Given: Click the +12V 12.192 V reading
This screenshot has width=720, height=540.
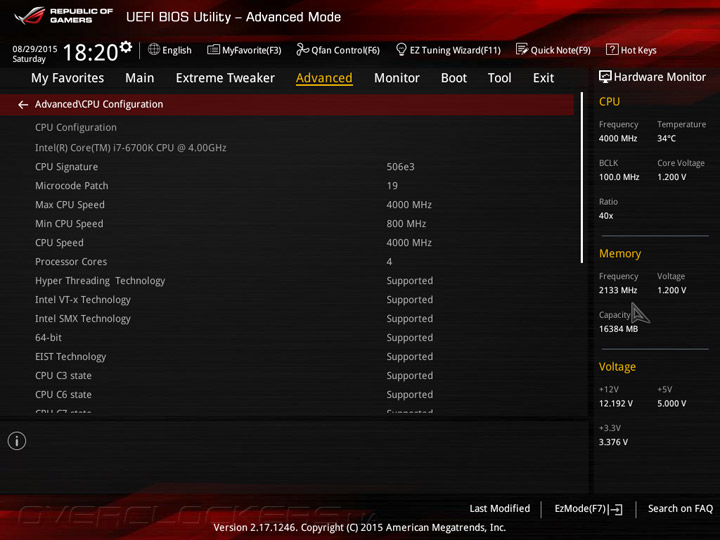Looking at the screenshot, I should click(x=616, y=404).
